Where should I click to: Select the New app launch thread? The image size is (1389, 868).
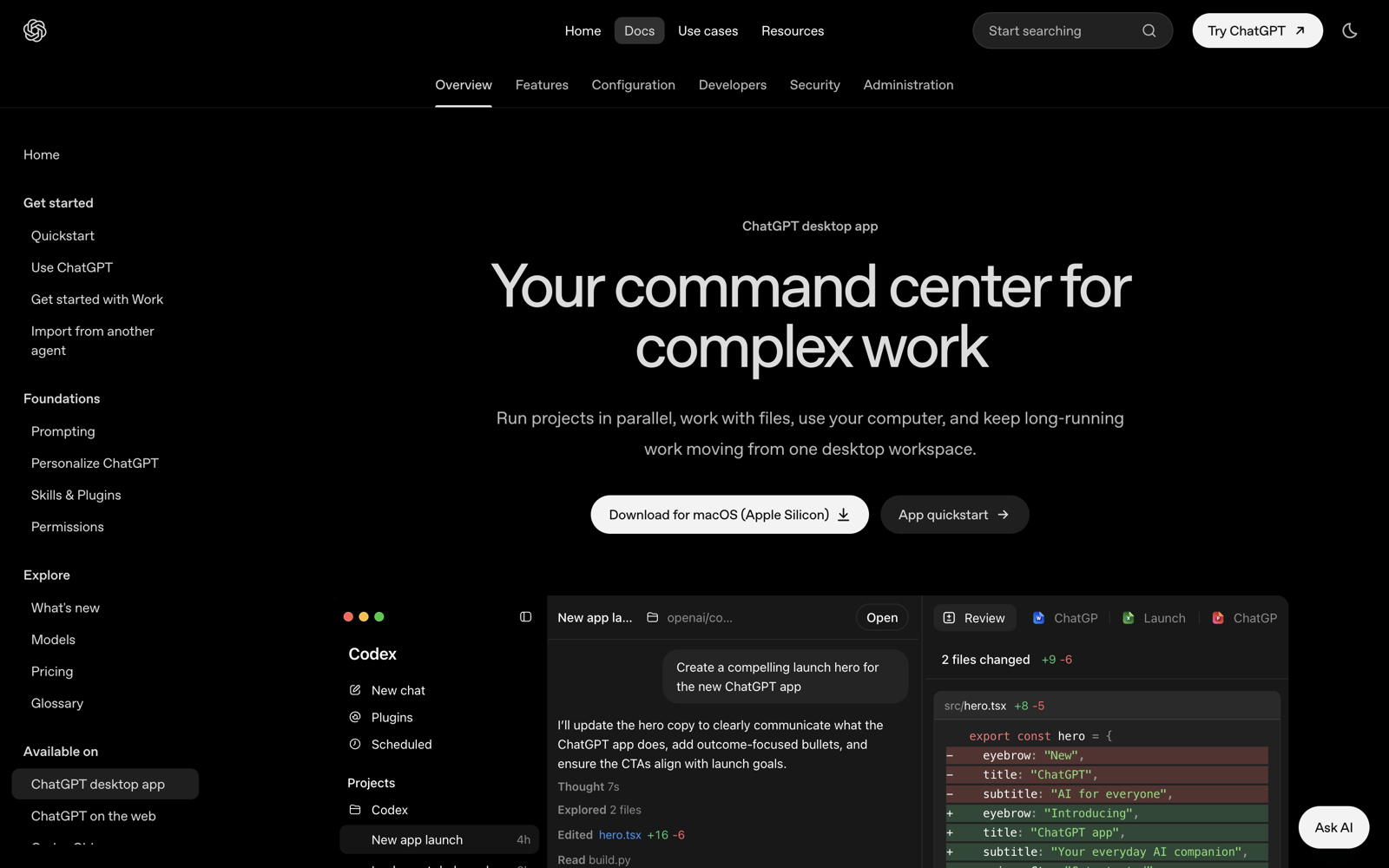click(x=439, y=839)
